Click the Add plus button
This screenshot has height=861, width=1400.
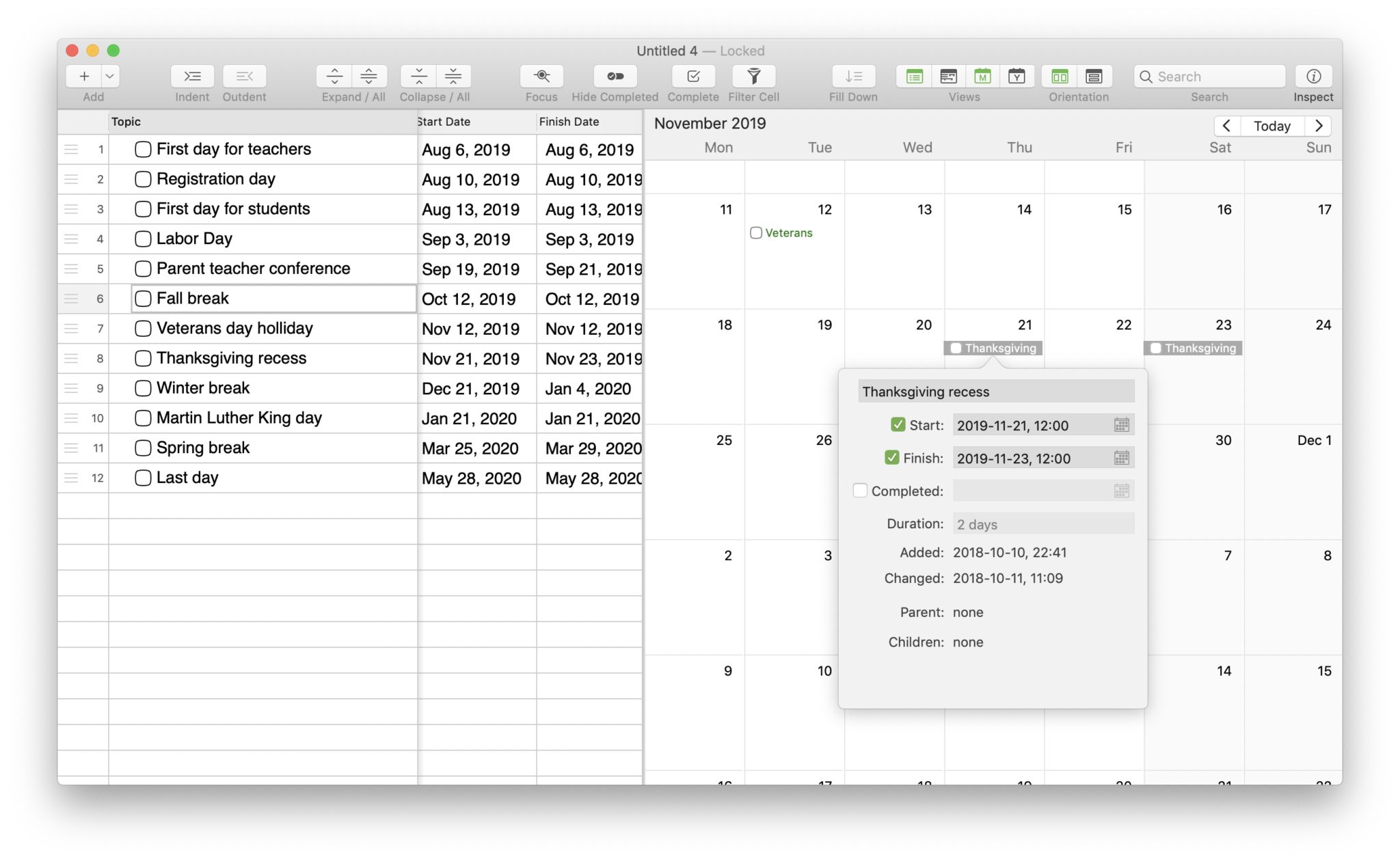(84, 76)
